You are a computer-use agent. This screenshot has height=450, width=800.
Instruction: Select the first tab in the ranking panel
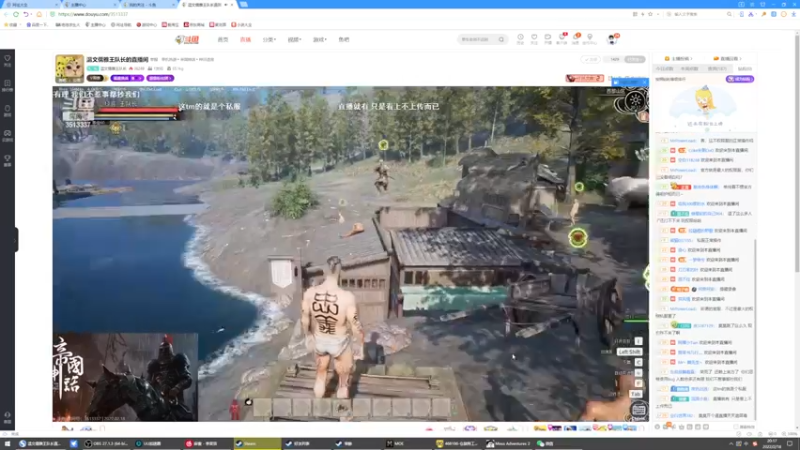coord(664,69)
